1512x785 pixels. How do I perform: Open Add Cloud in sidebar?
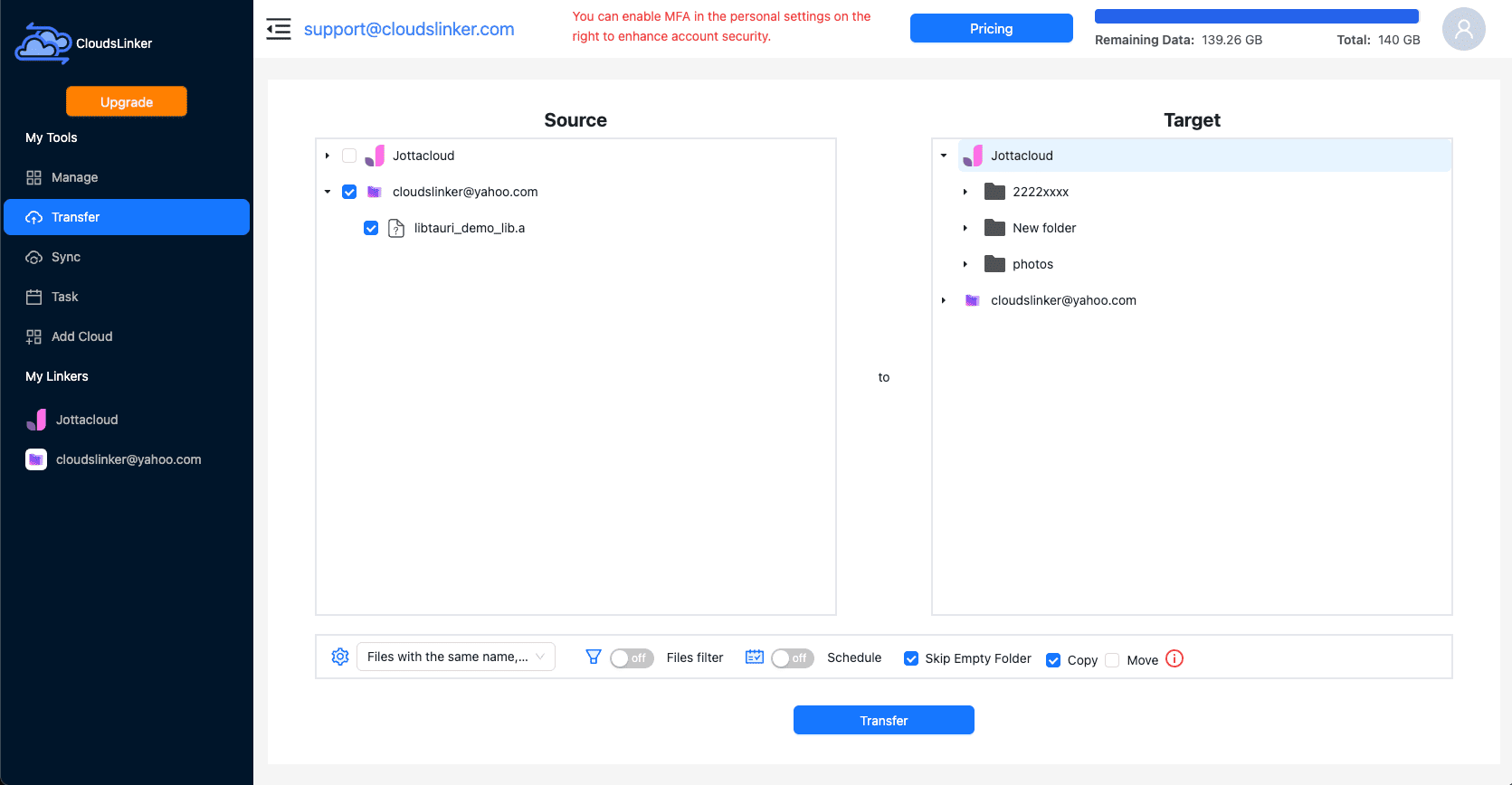pyautogui.click(x=127, y=336)
